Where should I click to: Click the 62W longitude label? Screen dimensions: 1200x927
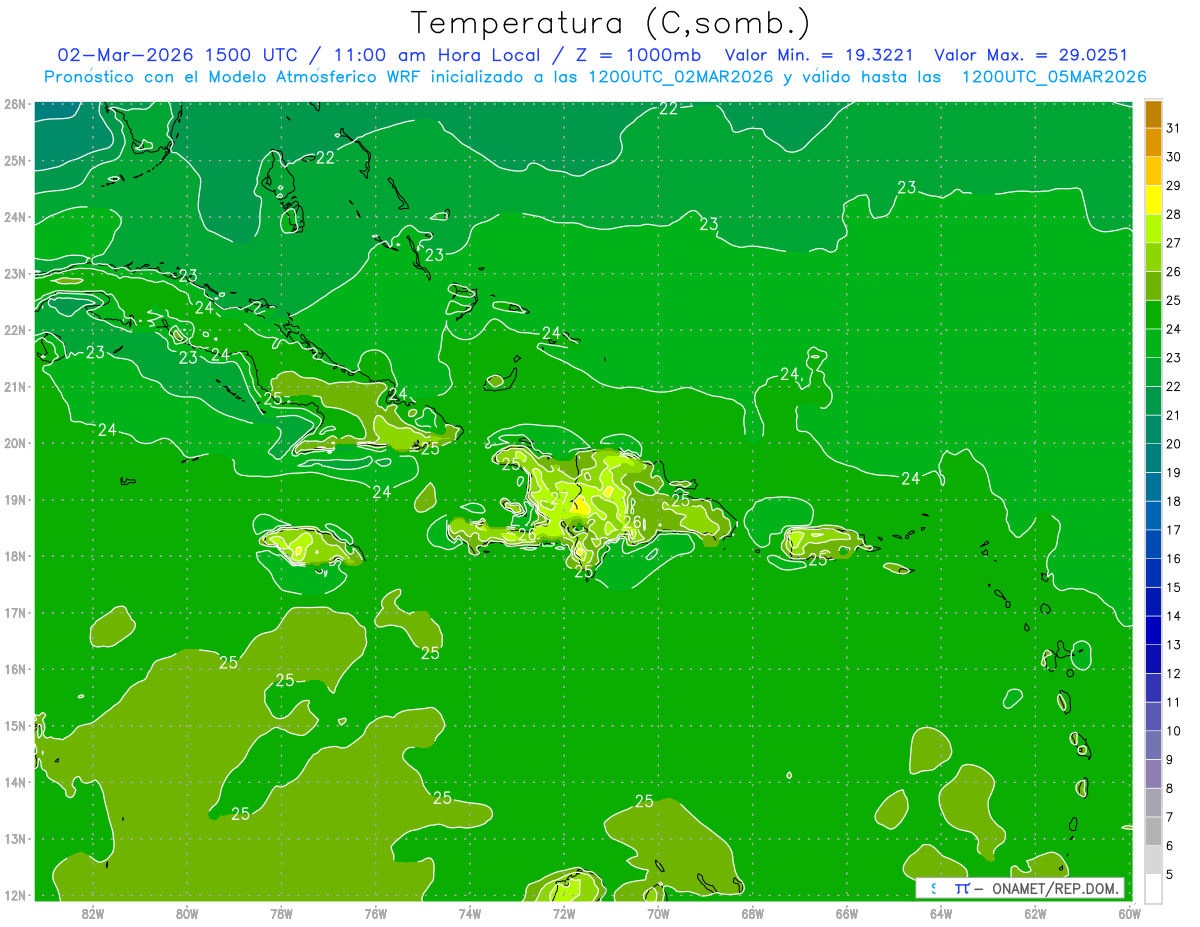[x=1035, y=913]
